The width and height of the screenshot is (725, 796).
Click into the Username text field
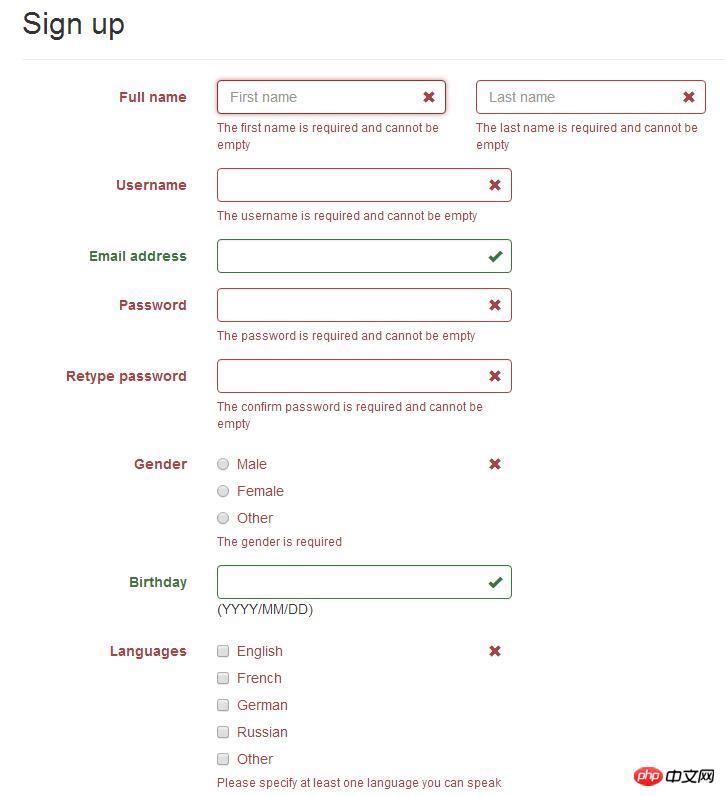click(x=348, y=185)
